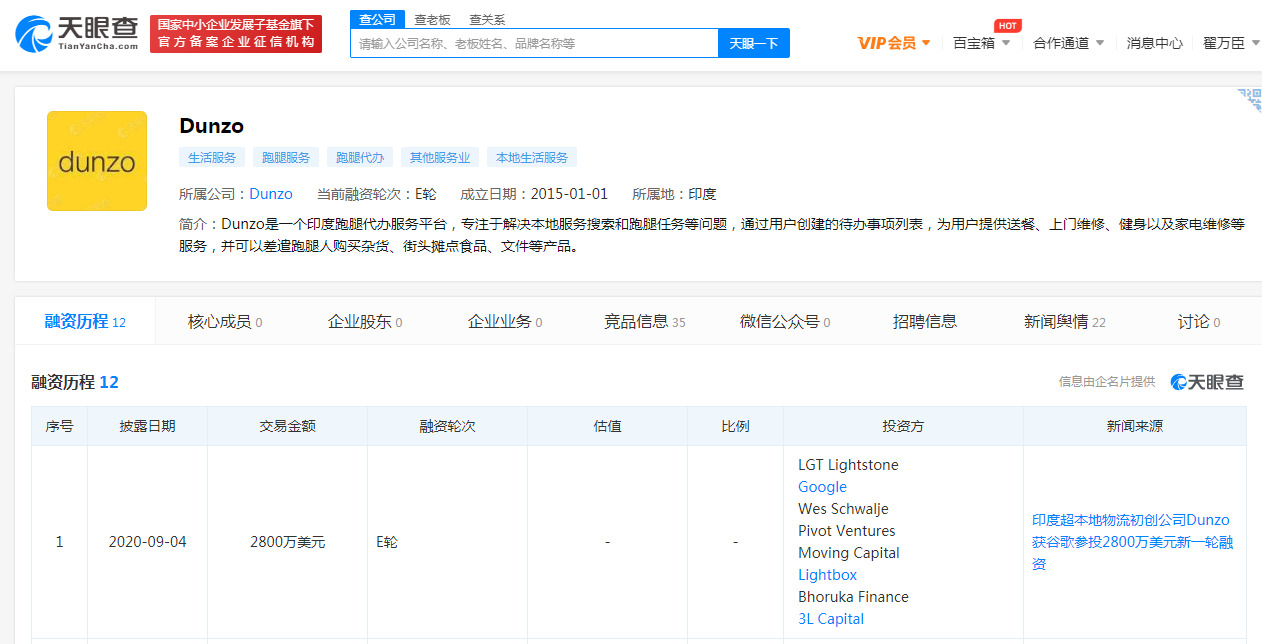Click the 2800万美元 amount cell

pyautogui.click(x=287, y=542)
